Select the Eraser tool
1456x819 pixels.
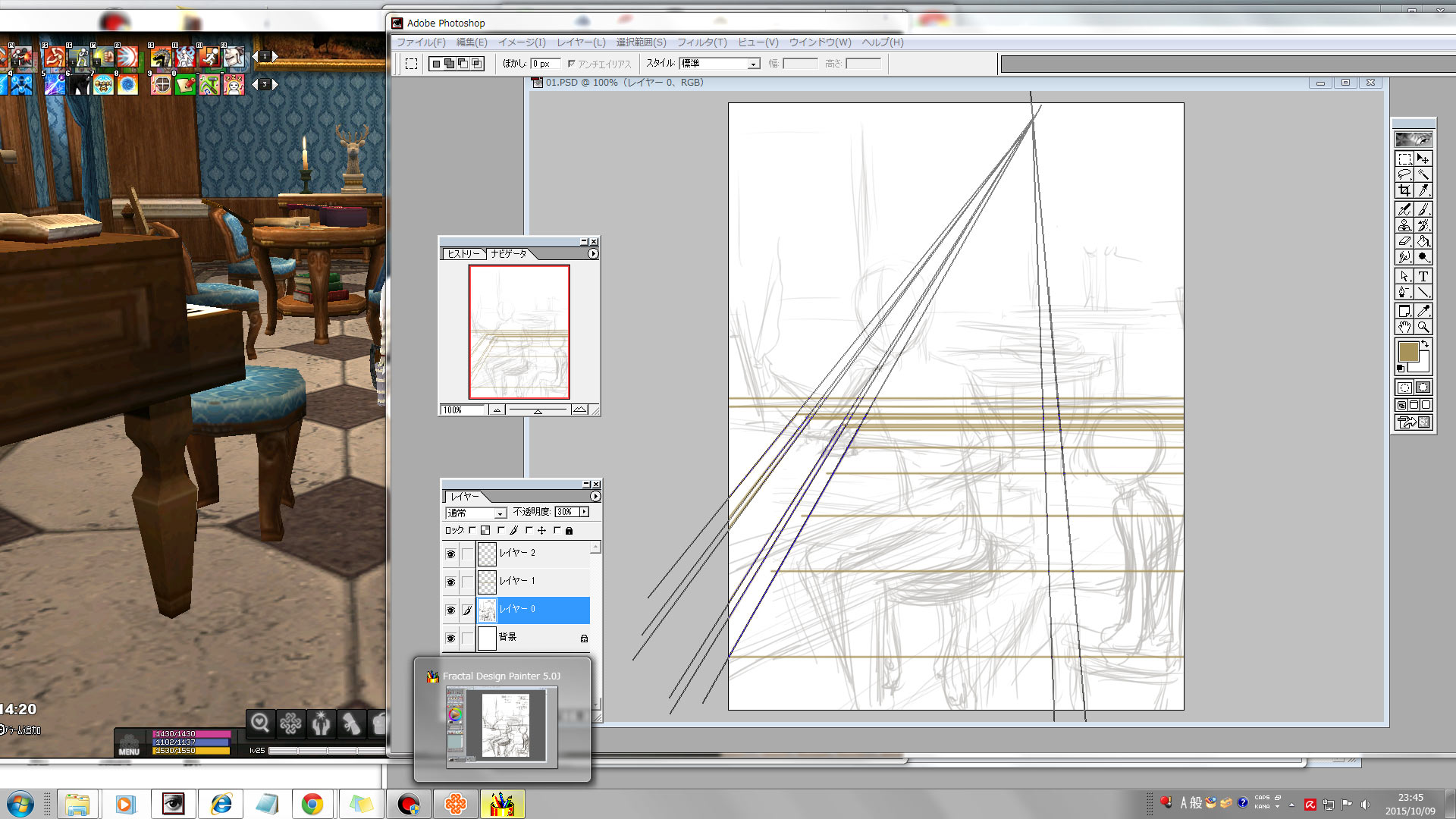click(1404, 242)
